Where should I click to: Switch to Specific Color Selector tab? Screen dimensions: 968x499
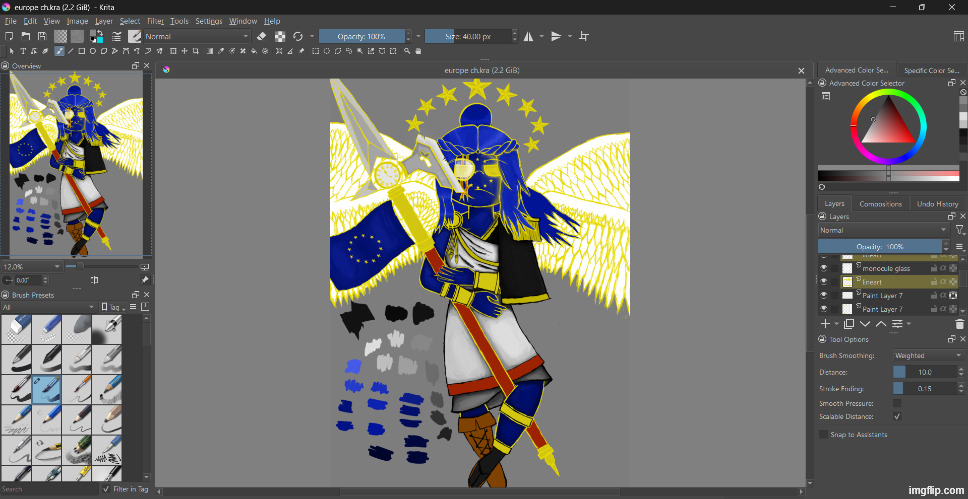(932, 70)
